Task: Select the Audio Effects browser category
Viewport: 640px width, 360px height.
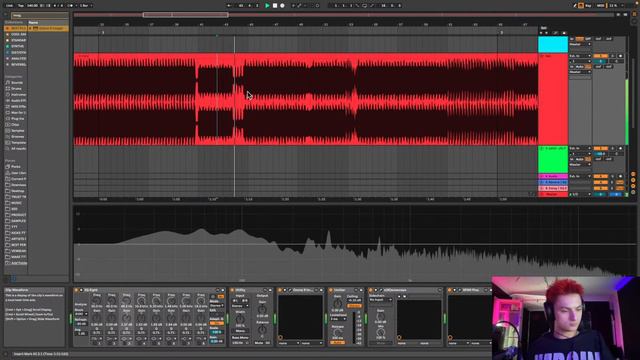Action: [x=16, y=100]
